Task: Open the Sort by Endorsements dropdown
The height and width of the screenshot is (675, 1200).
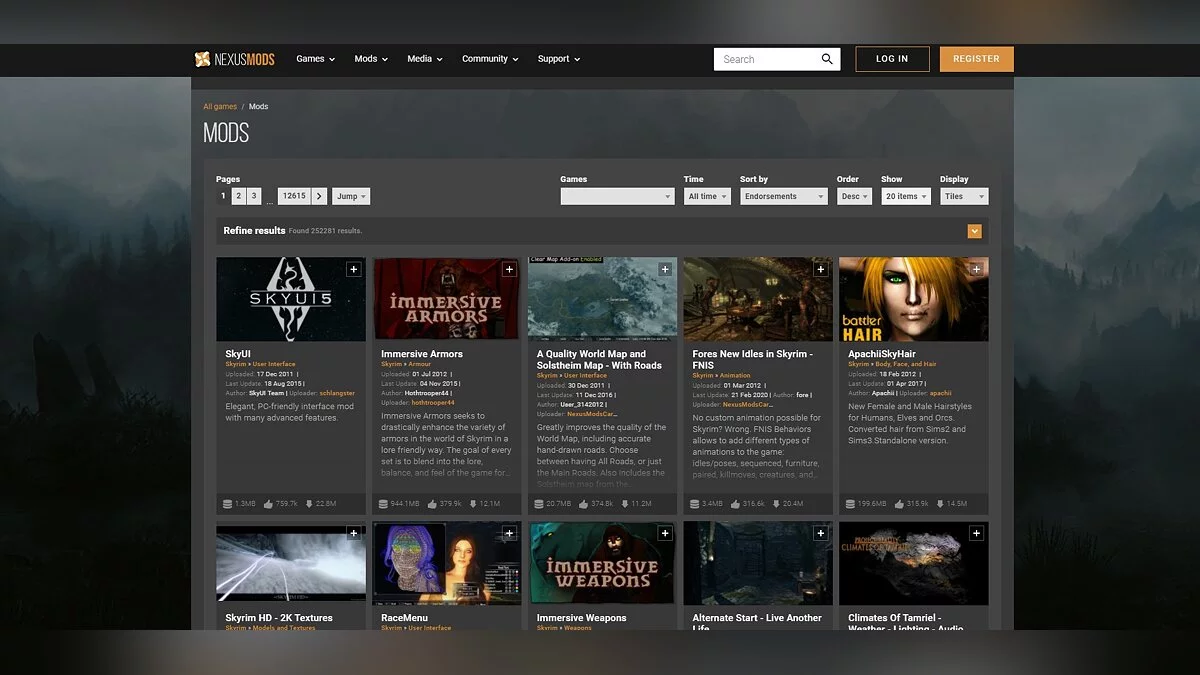Action: pos(784,196)
